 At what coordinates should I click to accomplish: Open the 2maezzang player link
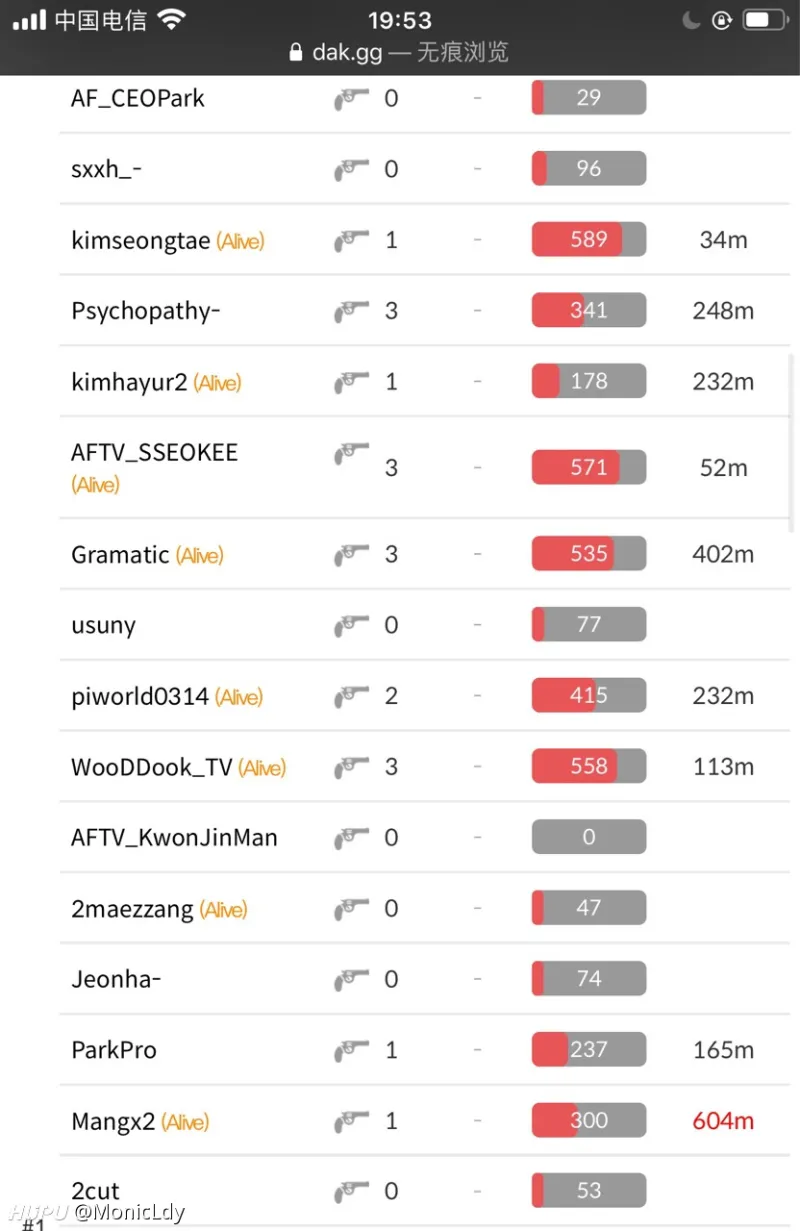click(x=132, y=910)
